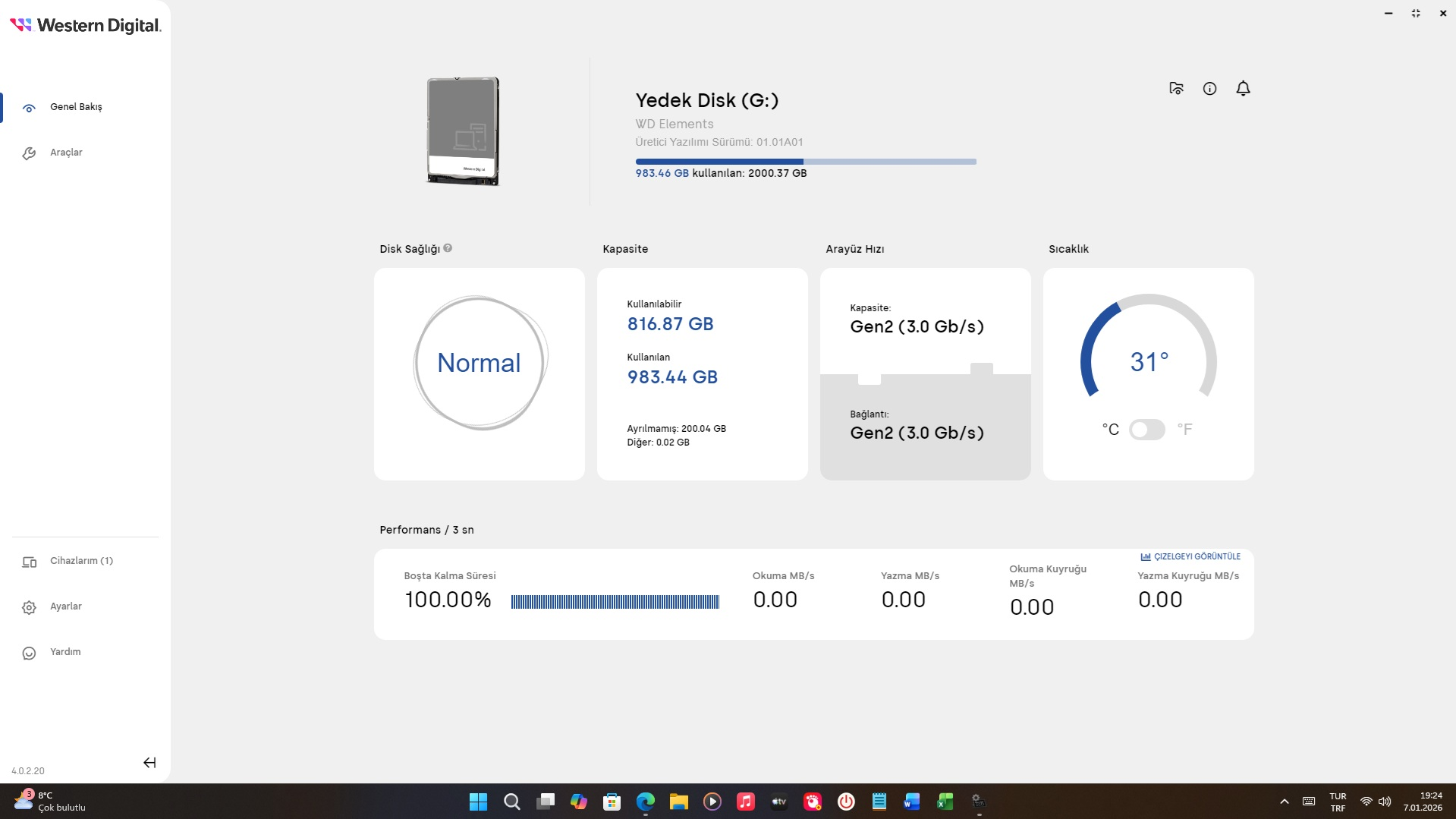Image resolution: width=1456 pixels, height=819 pixels.
Task: Open the drive info icon
Action: coord(1209,89)
